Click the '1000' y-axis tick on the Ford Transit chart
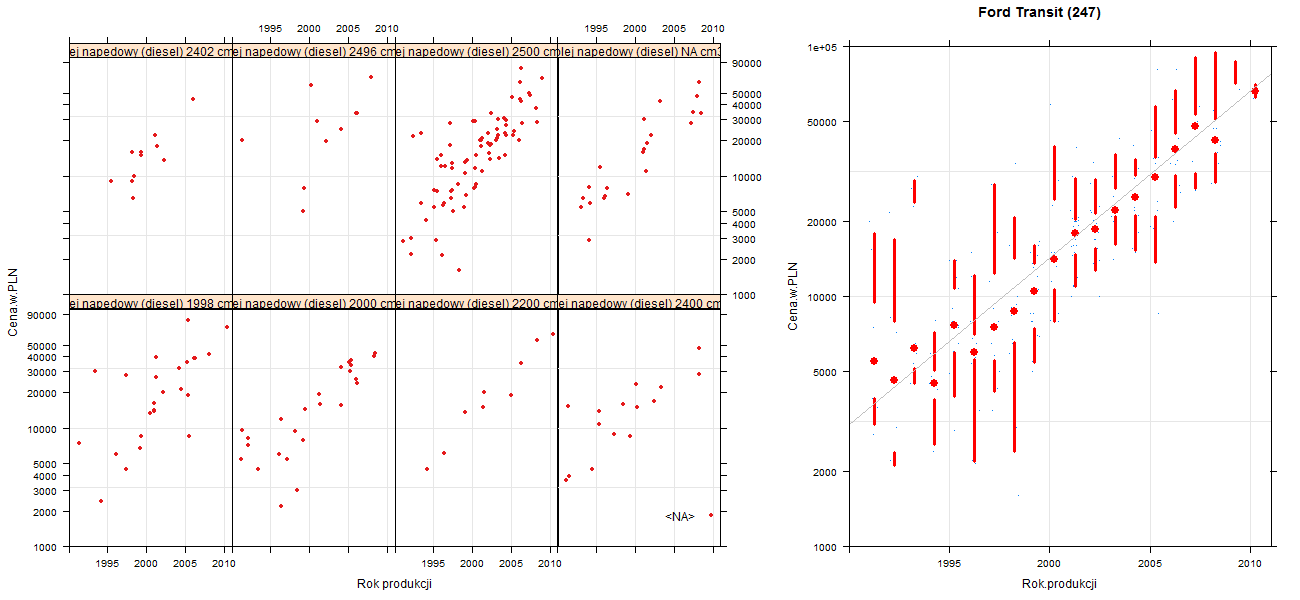1300x600 pixels. pyautogui.click(x=825, y=547)
